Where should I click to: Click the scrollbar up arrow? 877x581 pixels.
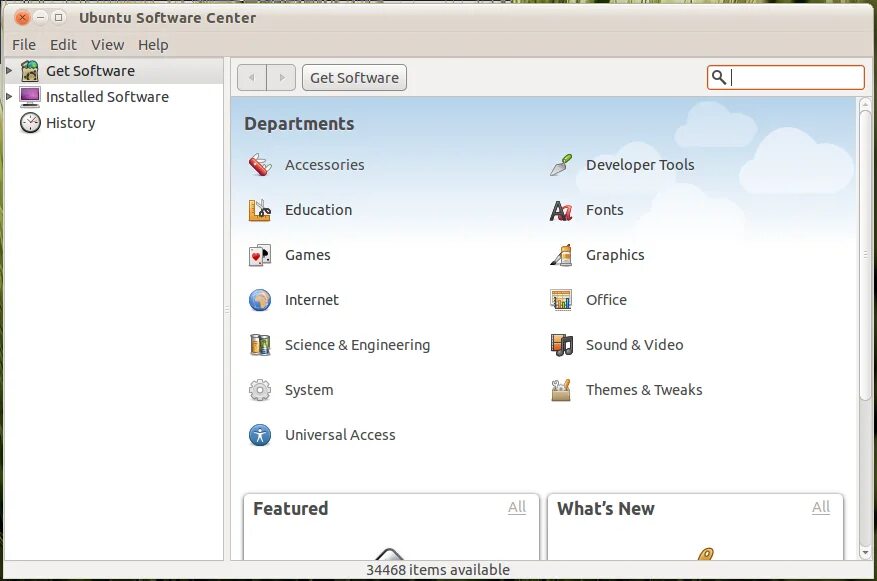coord(865,104)
